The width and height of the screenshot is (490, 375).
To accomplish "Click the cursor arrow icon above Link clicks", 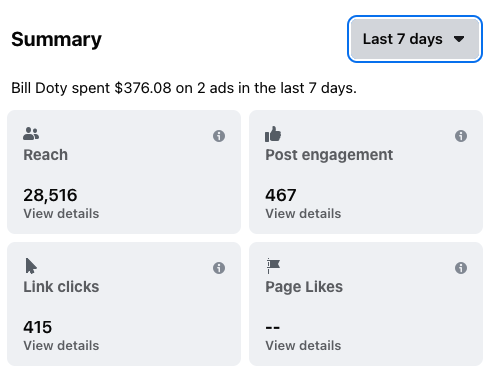I will [x=31, y=266].
